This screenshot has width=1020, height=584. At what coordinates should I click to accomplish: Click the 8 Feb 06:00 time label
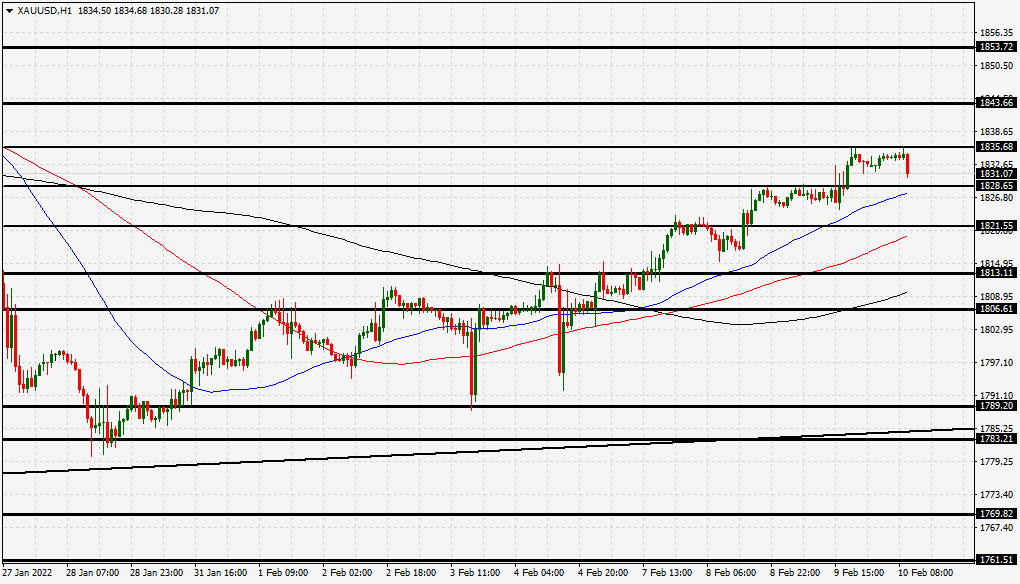[x=731, y=573]
